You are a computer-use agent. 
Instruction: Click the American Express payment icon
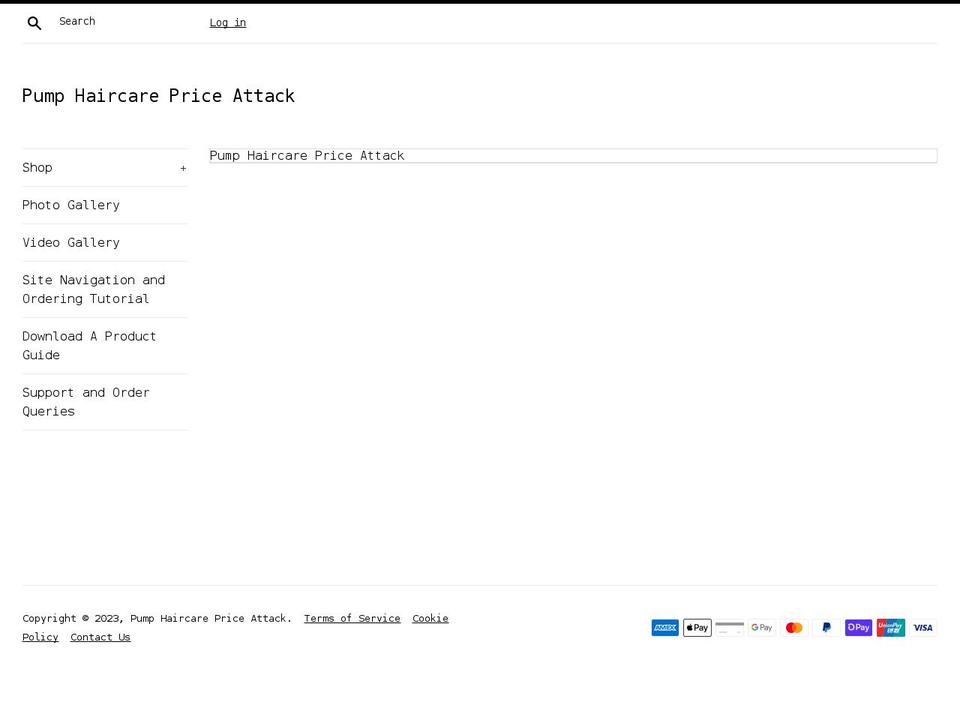coord(665,628)
